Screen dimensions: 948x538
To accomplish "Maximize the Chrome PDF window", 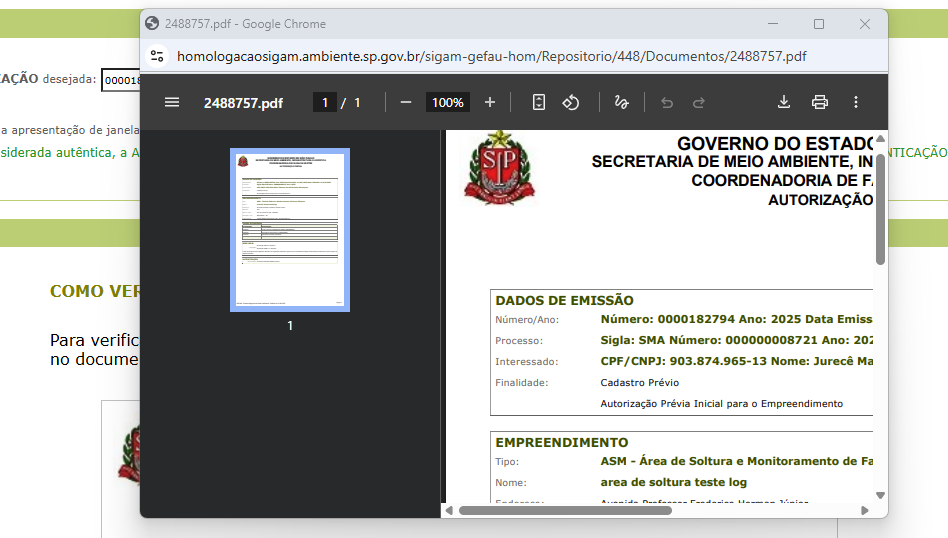I will click(x=819, y=24).
